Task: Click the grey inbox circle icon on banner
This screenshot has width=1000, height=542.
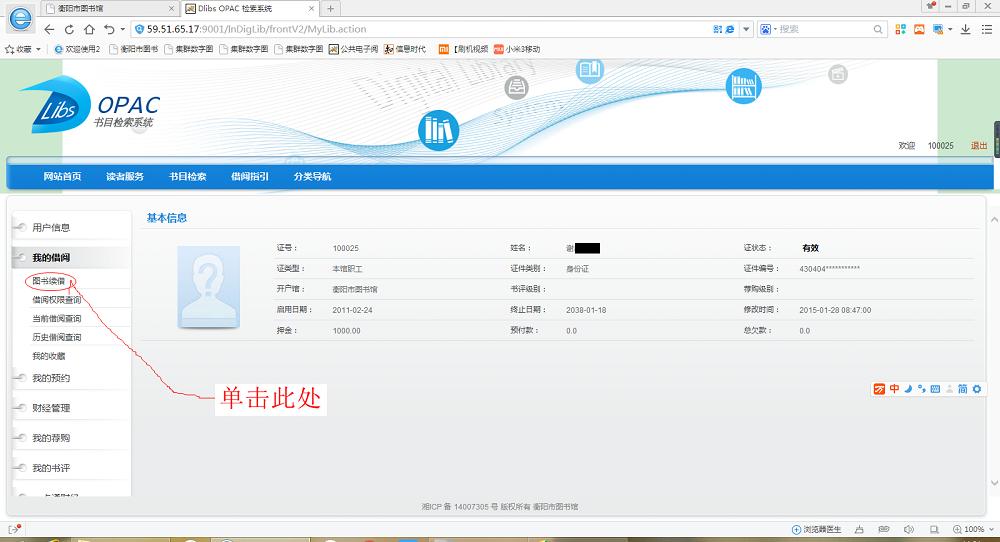Action: (517, 87)
